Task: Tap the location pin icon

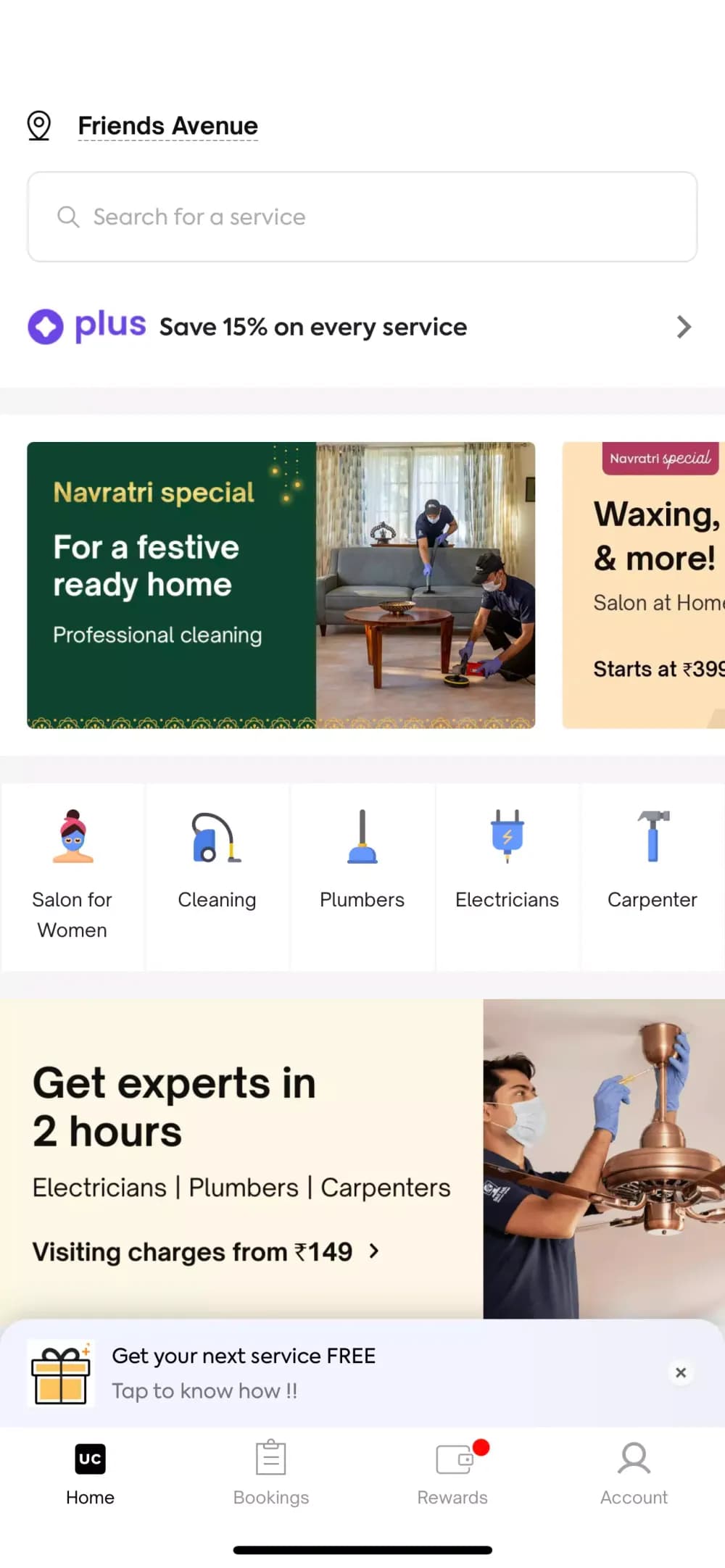Action: 39,125
